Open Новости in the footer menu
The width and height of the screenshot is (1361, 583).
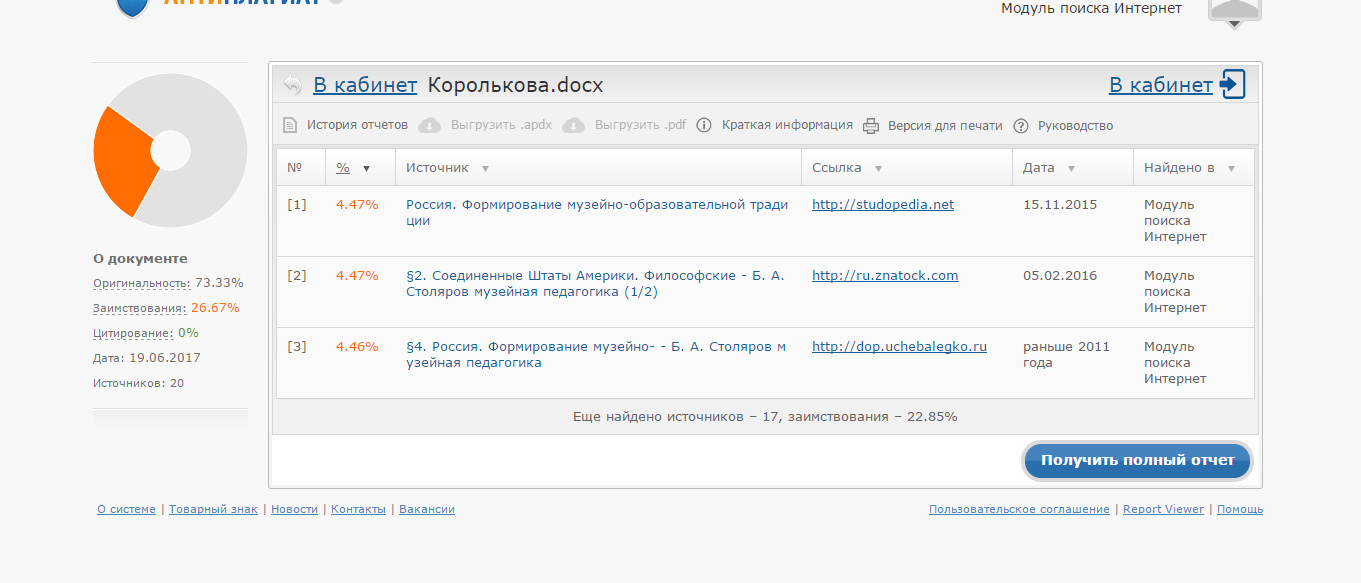[x=294, y=510]
